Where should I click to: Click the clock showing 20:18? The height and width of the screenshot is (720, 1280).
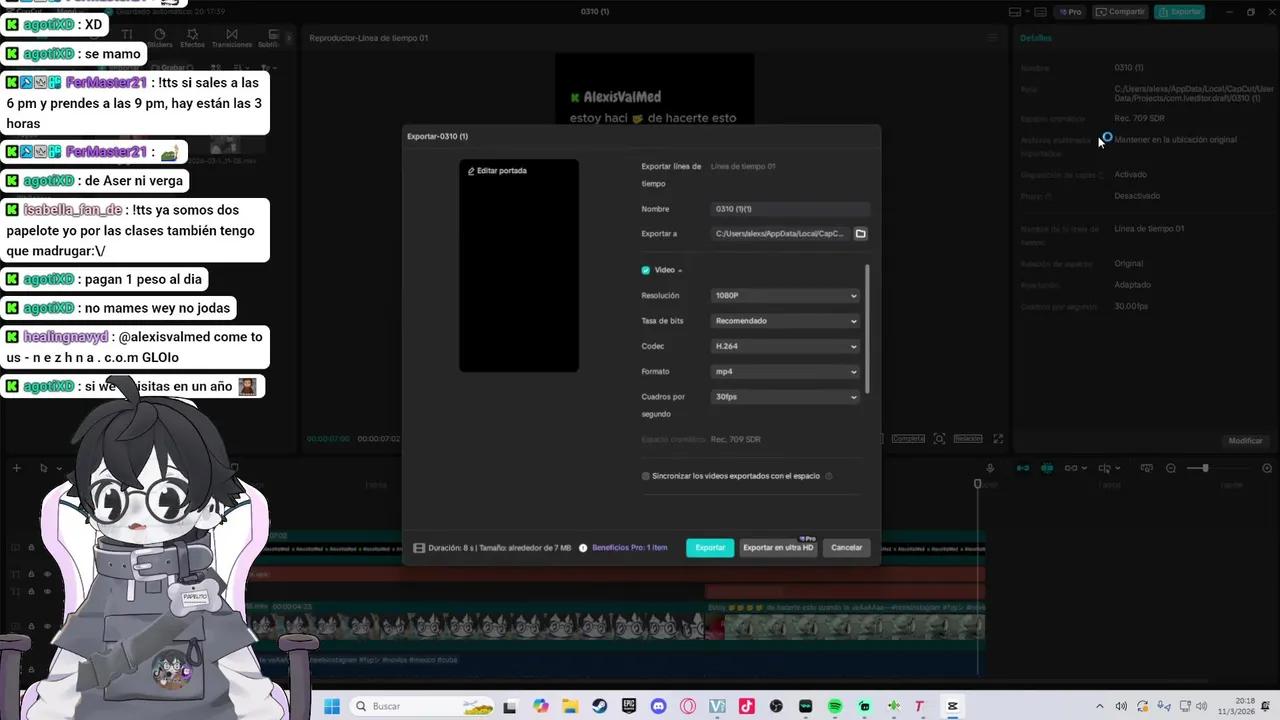[1245, 701]
